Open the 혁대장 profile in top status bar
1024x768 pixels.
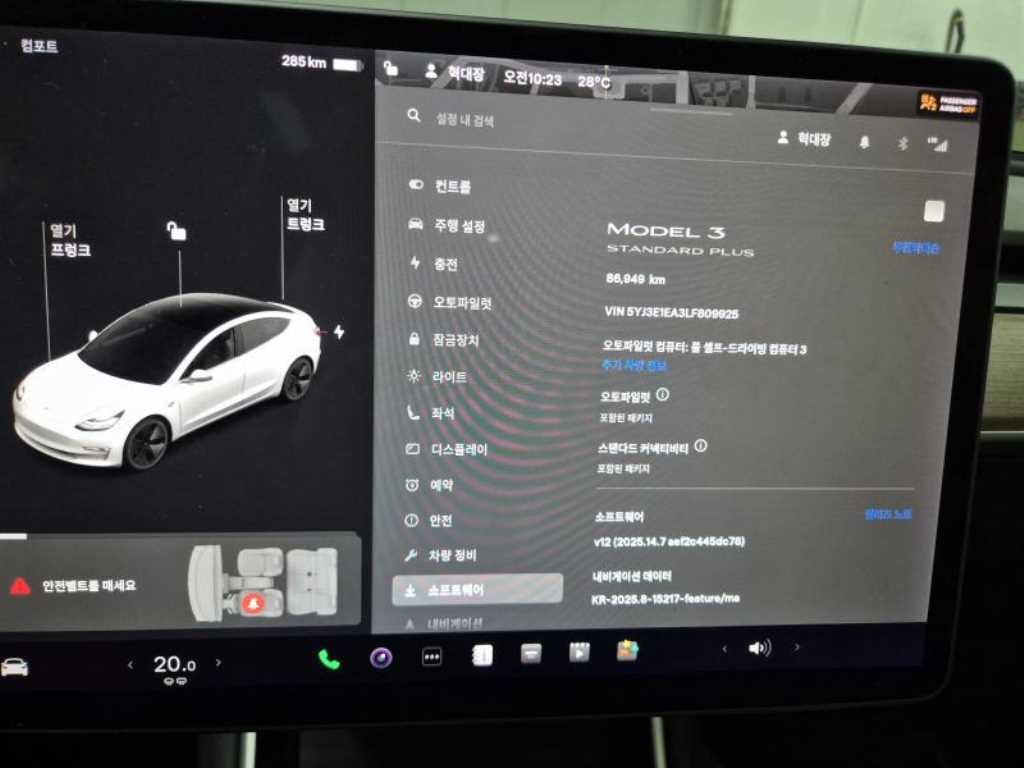tap(455, 73)
